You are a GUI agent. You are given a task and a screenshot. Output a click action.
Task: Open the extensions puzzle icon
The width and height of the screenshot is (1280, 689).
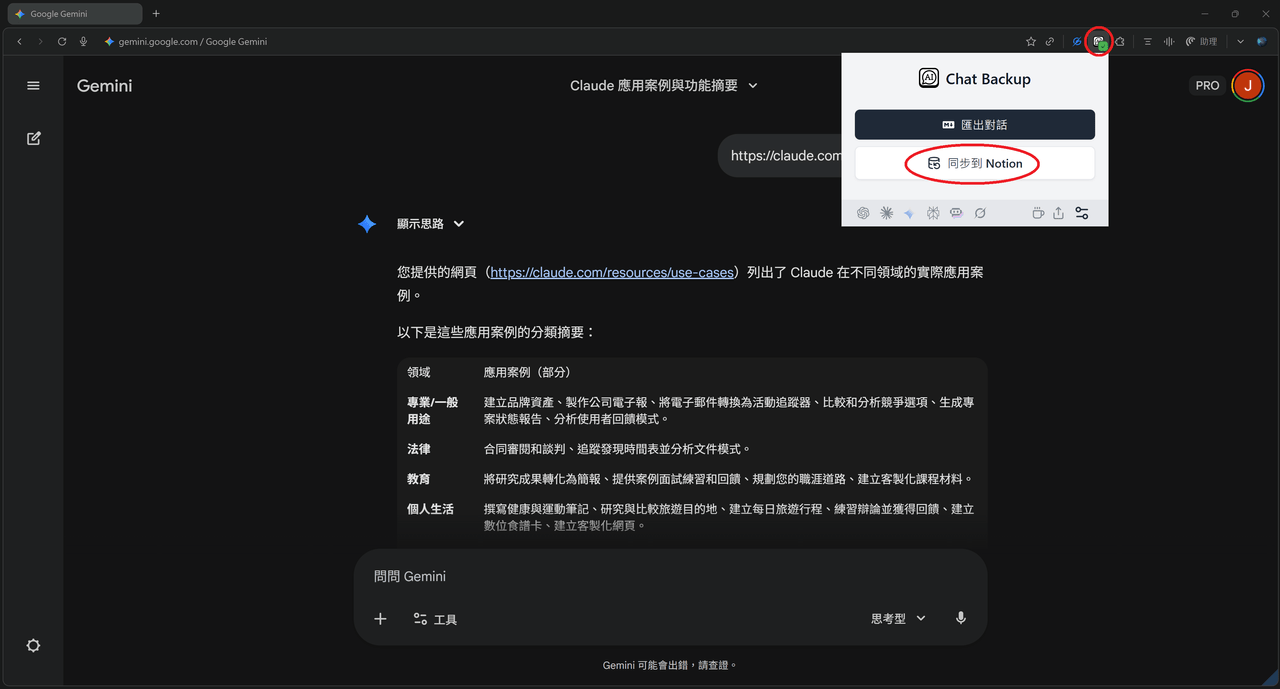1120,42
